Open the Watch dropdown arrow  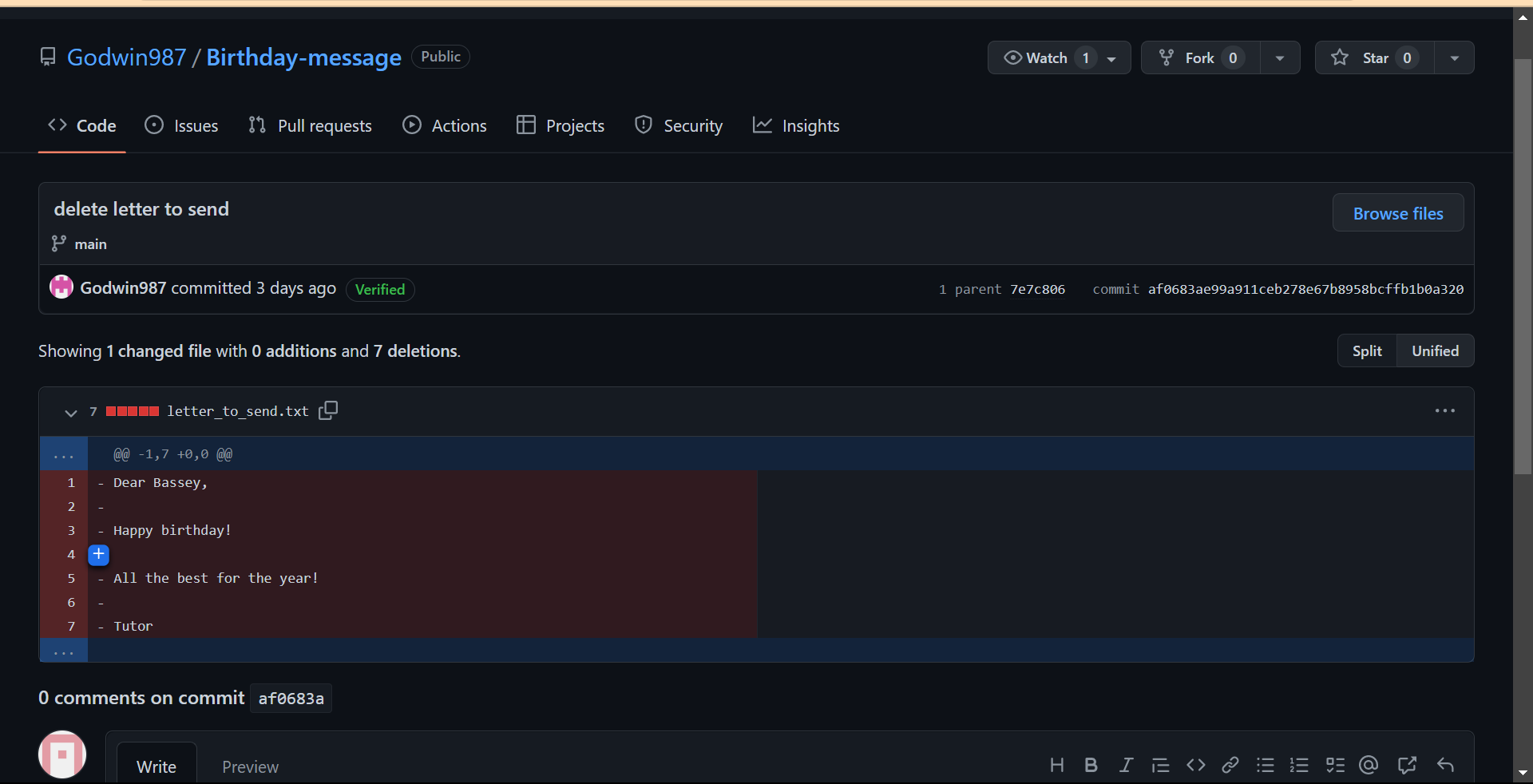pos(1111,58)
